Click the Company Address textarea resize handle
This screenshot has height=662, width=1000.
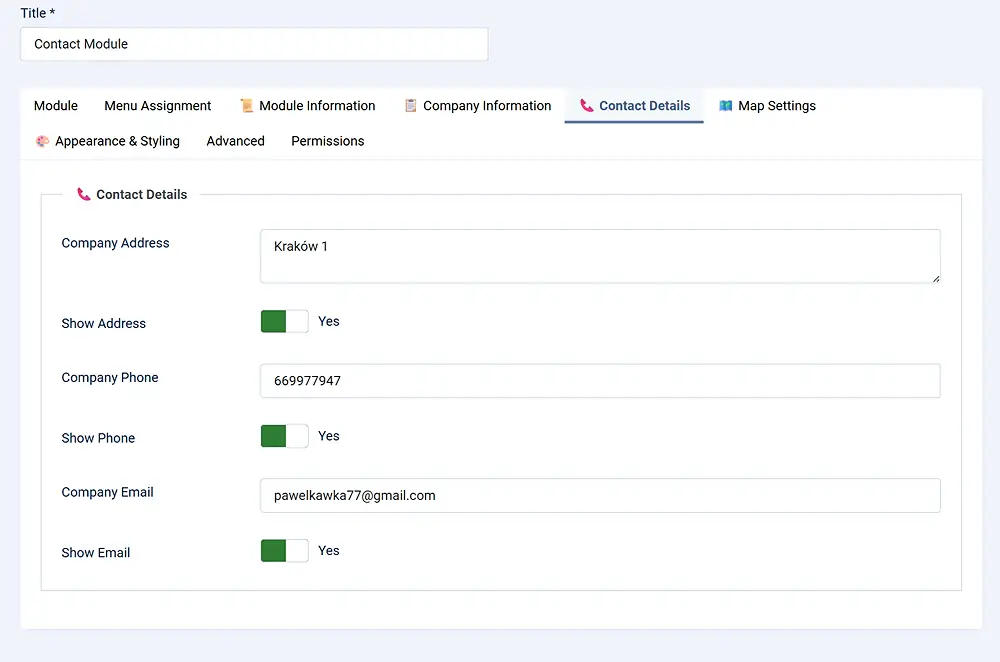935,278
